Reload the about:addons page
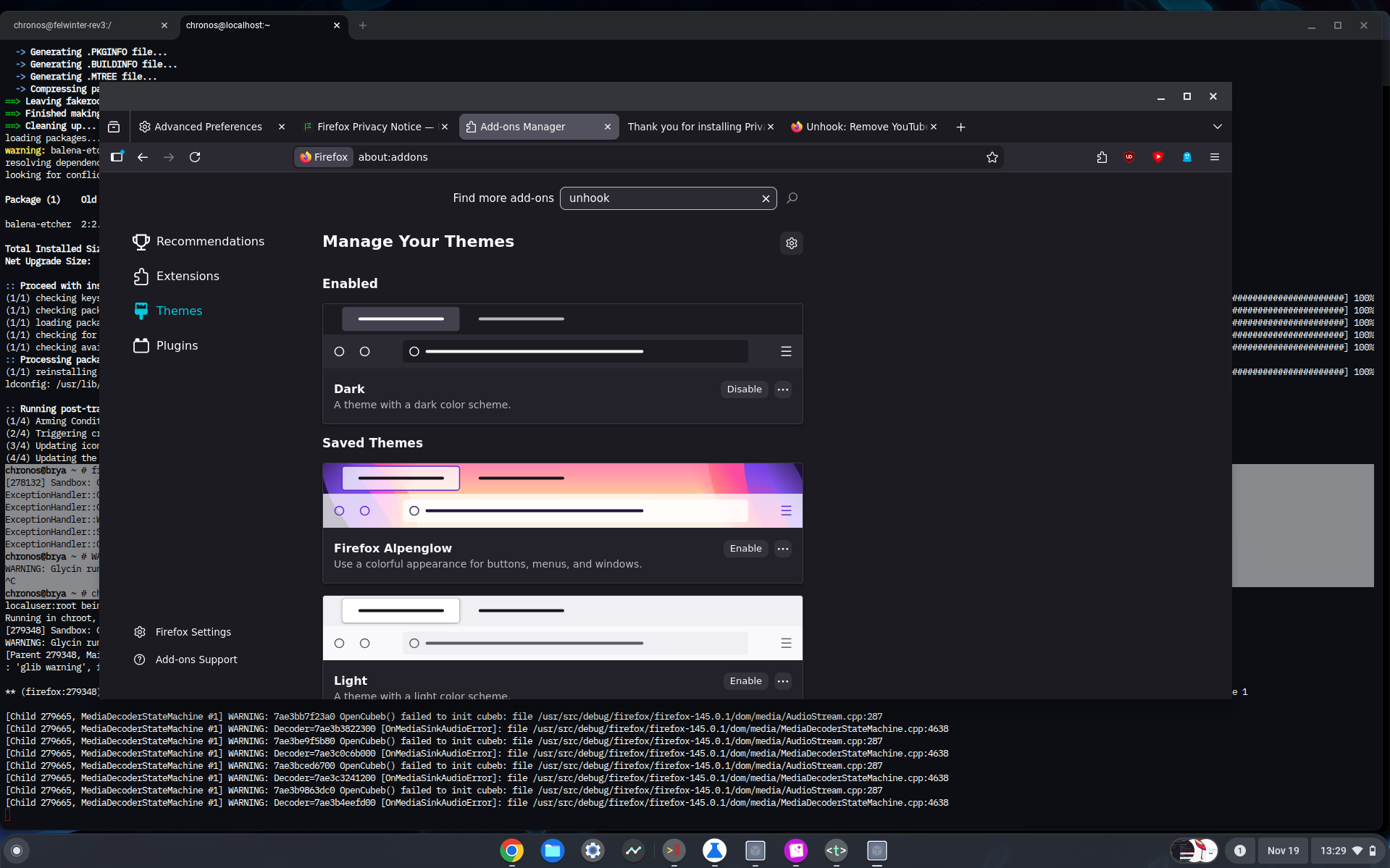The height and width of the screenshot is (868, 1390). coord(195,157)
